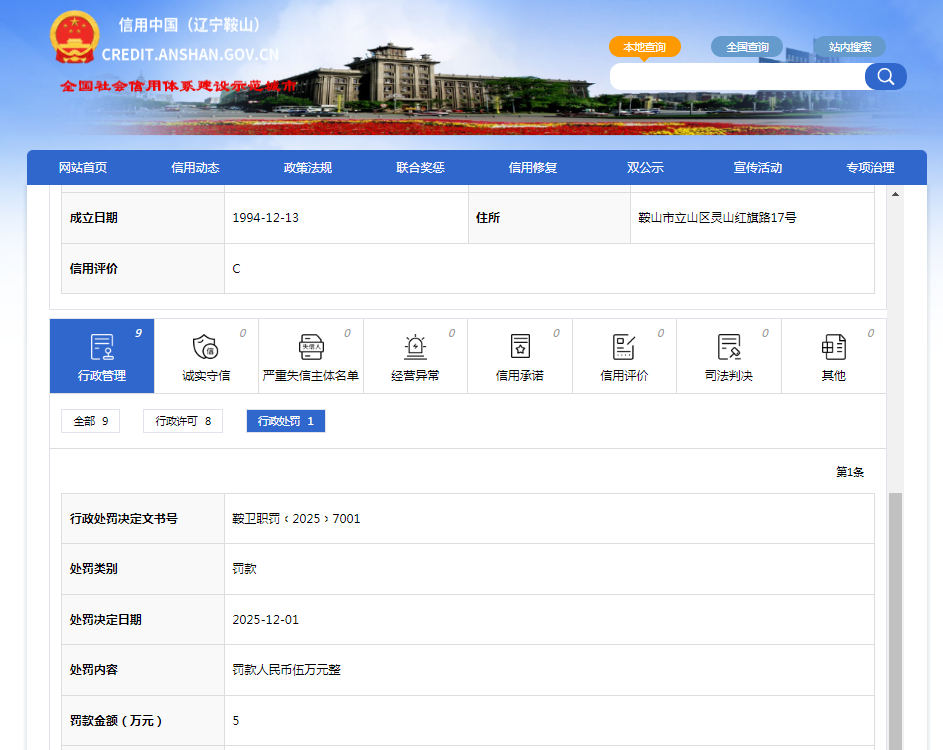Filter records by 行政许可 8
943x750 pixels.
tap(183, 421)
